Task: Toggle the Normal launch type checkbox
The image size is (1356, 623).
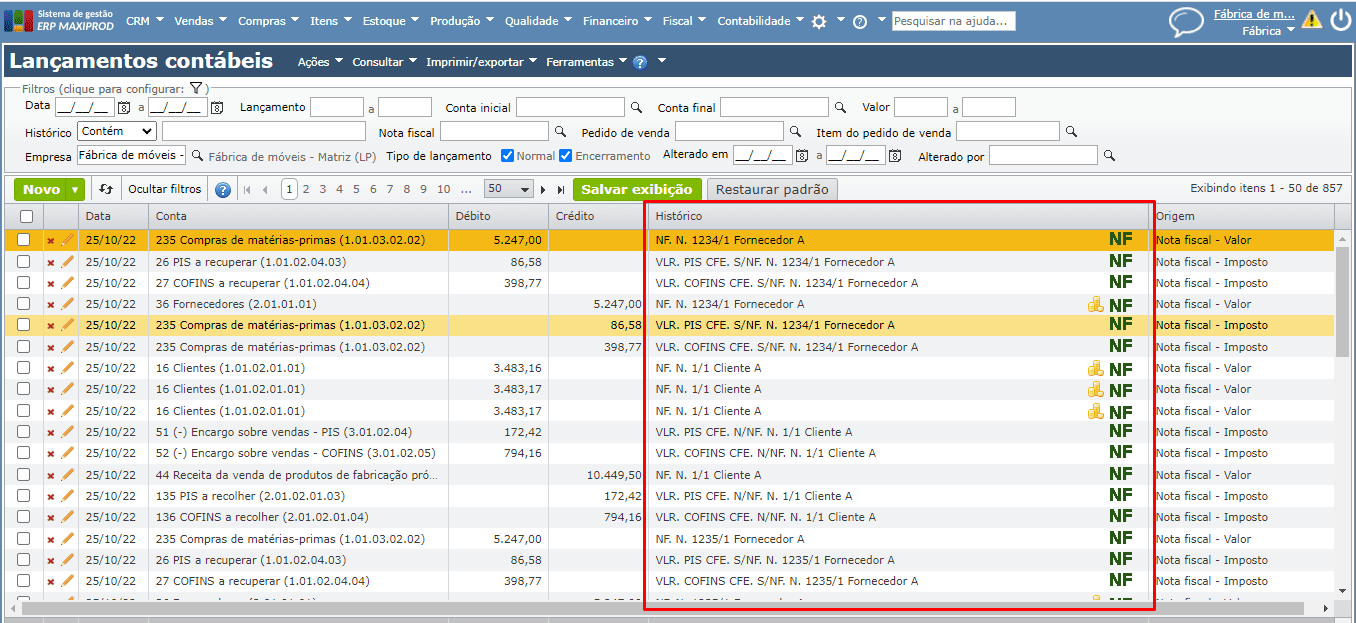Action: pyautogui.click(x=507, y=156)
